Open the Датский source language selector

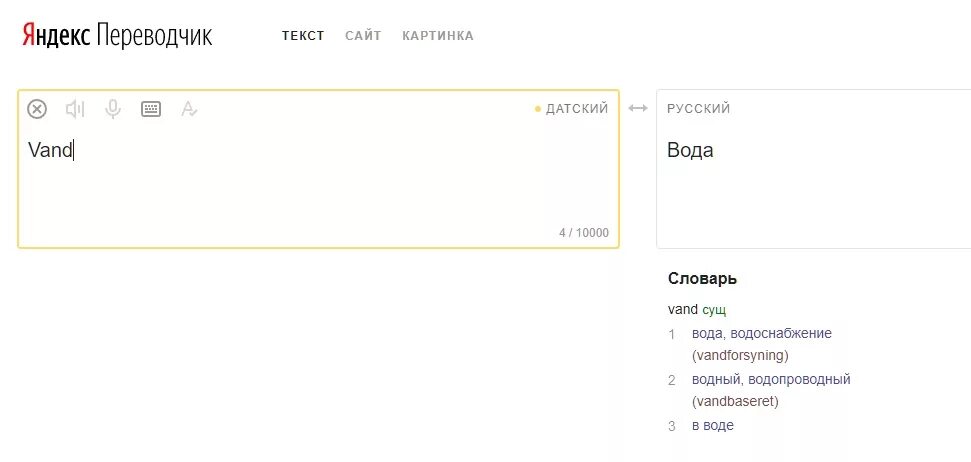click(x=576, y=109)
